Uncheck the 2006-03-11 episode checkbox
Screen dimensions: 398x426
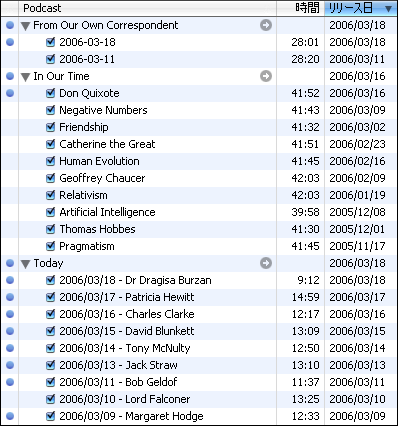50,59
